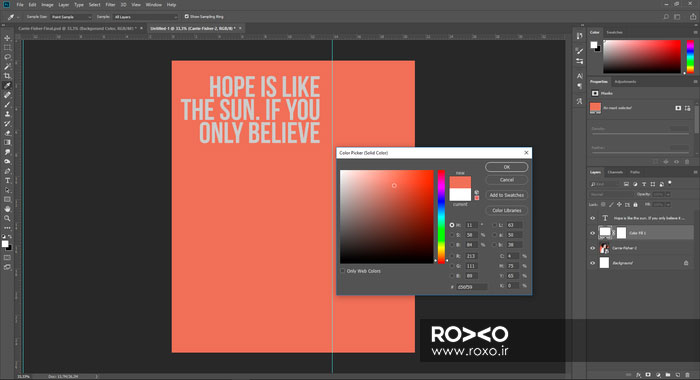700x380 pixels.
Task: Hide the Color Fill 1 layer
Action: click(x=592, y=233)
